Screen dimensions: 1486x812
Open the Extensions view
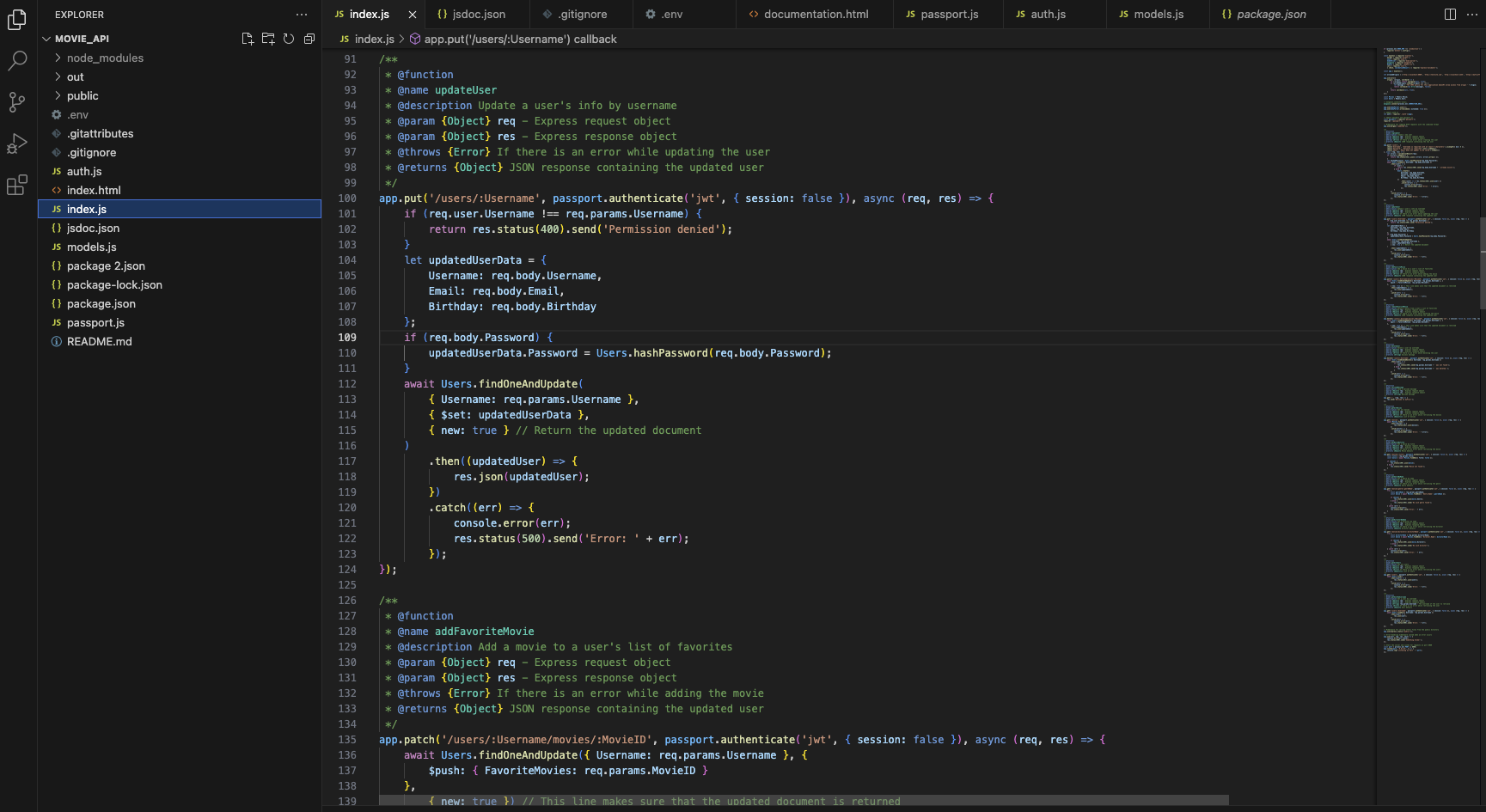[x=17, y=185]
